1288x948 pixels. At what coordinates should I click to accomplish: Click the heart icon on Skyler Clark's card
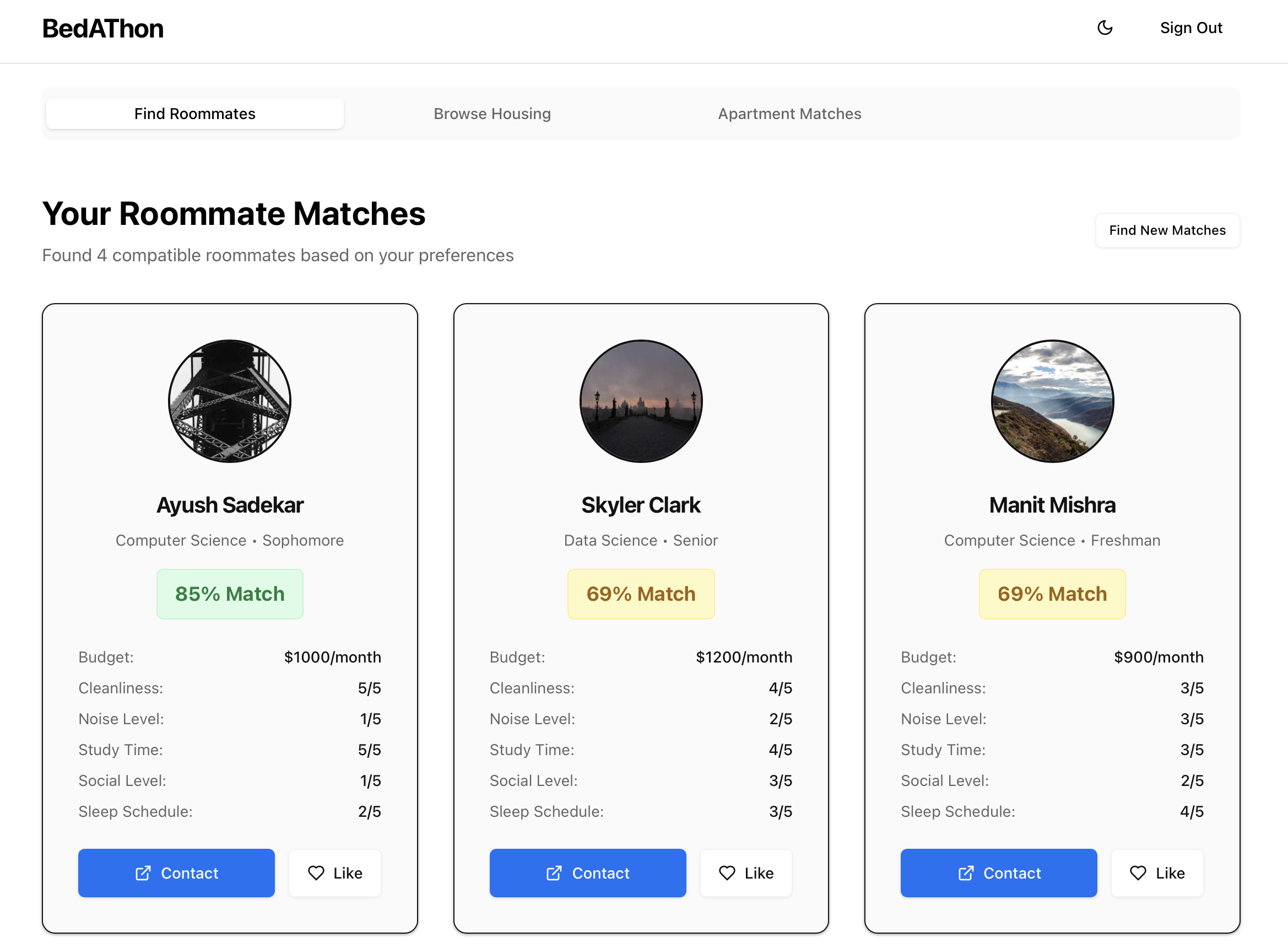click(x=727, y=873)
